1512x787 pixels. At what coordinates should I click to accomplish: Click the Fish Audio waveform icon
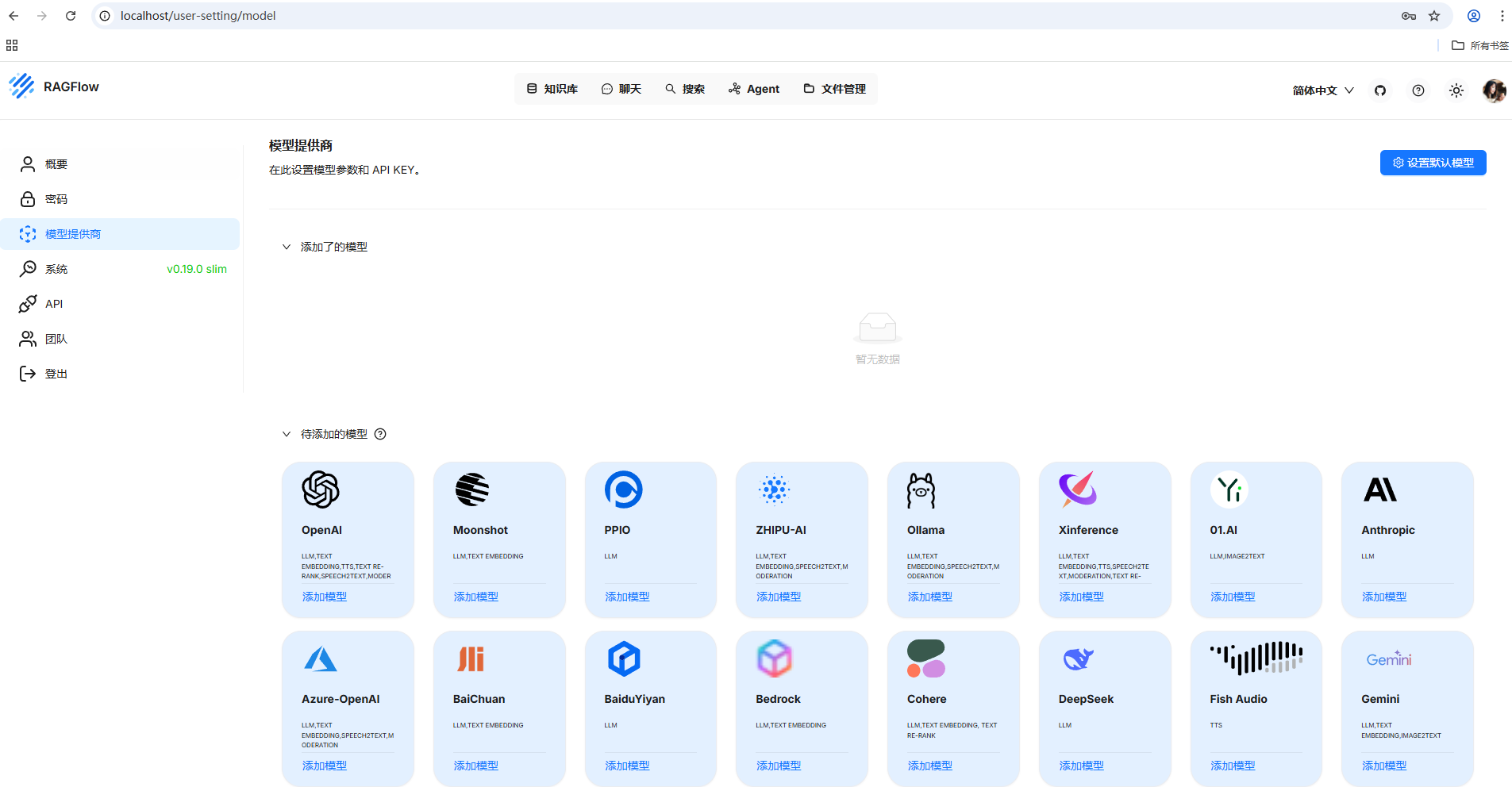pos(1256,658)
